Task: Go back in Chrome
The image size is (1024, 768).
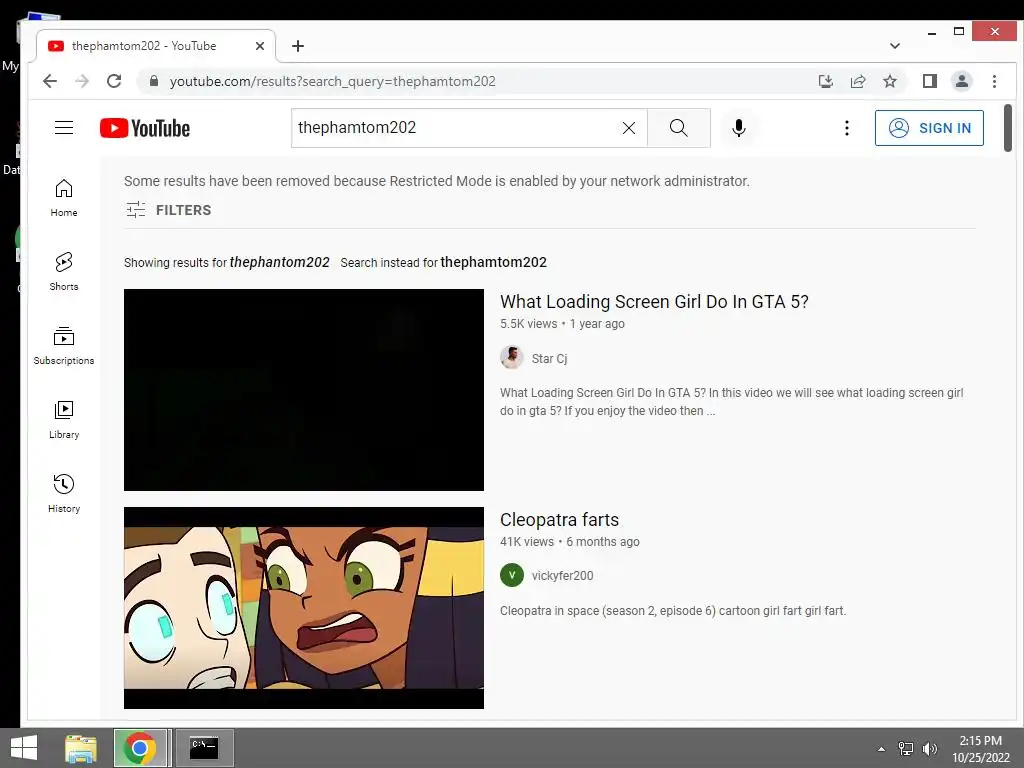Action: click(x=50, y=81)
